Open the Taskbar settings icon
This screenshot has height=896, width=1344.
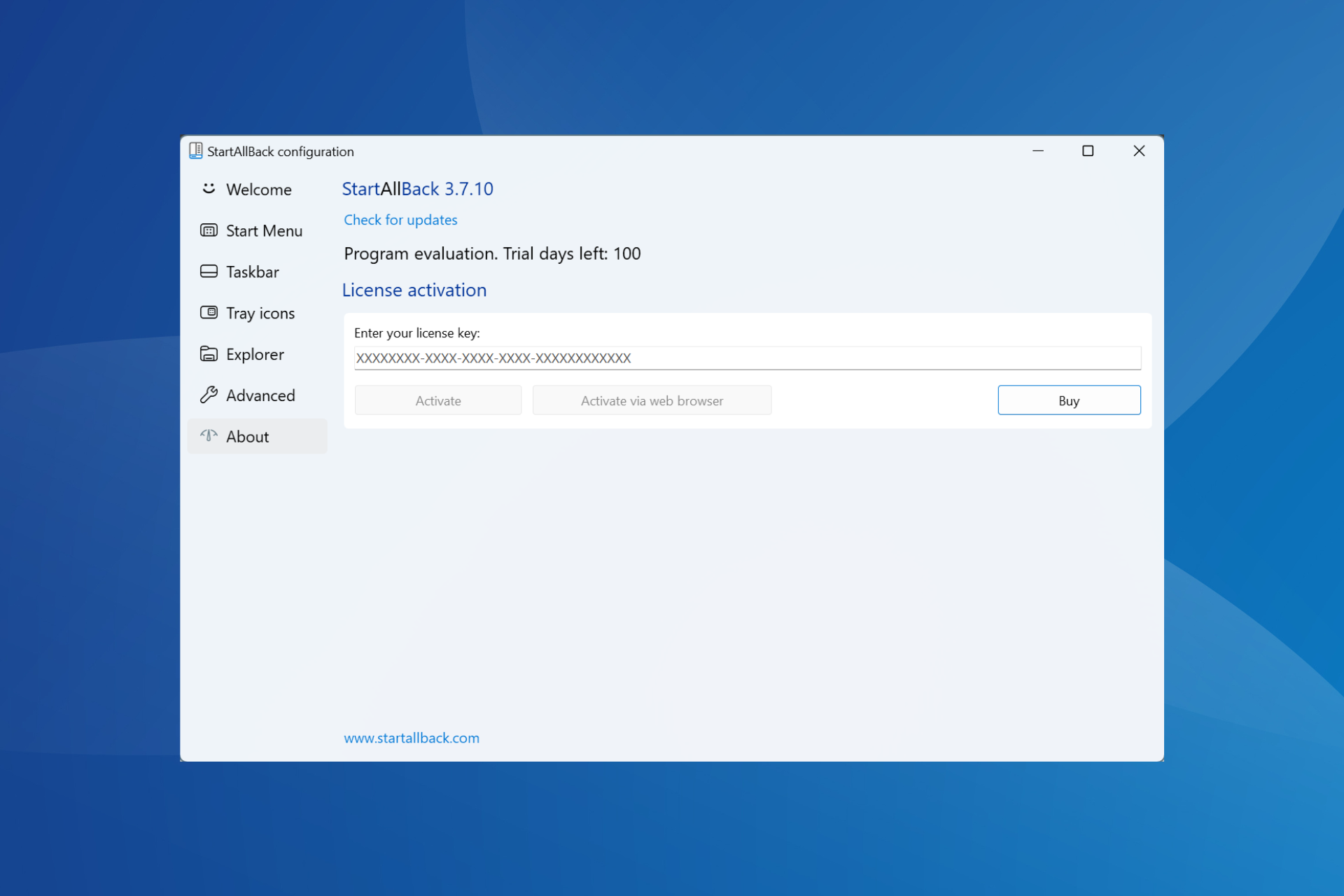[x=208, y=272]
